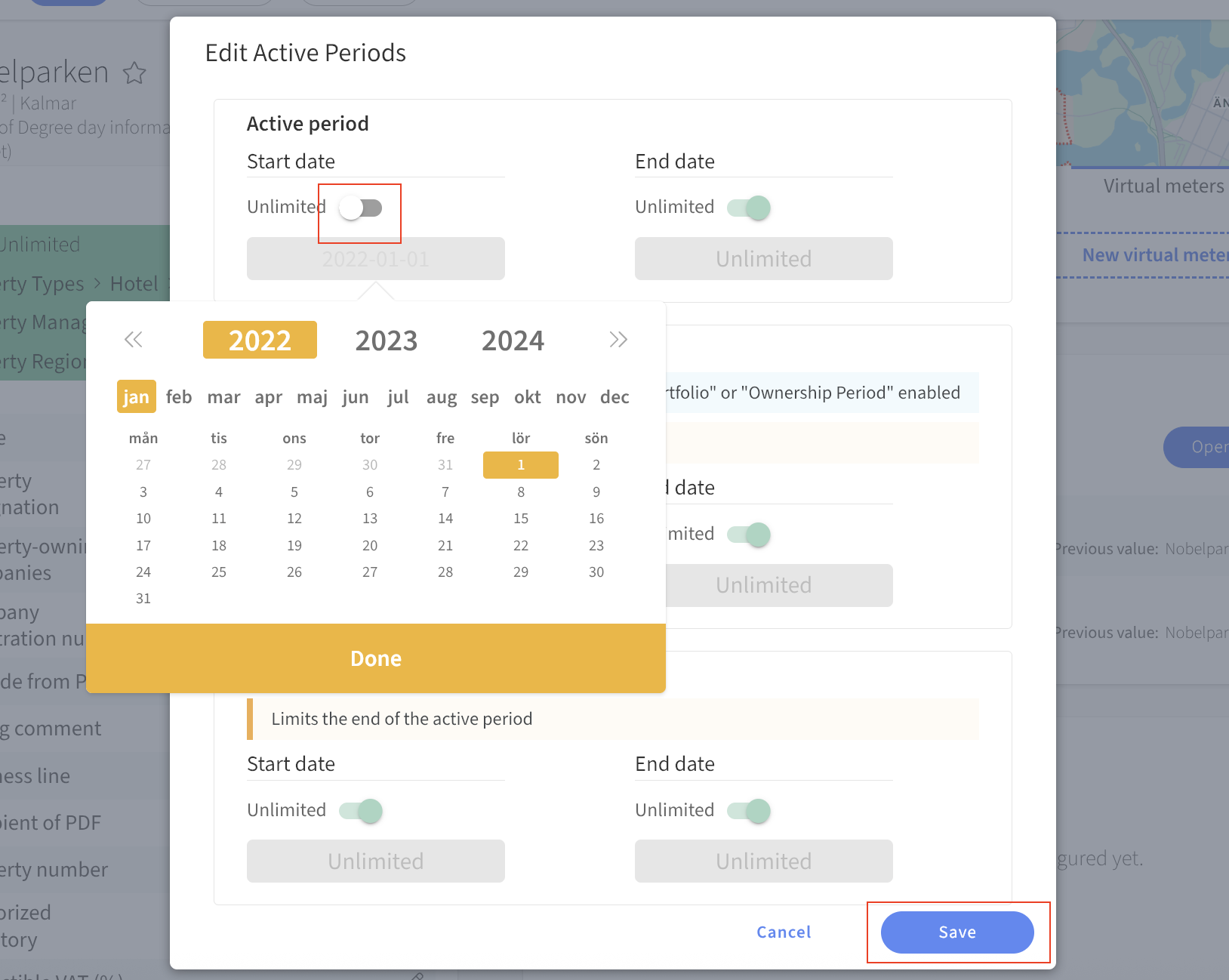Toggle the Active period Start date Unlimited switch
This screenshot has width=1229, height=980.
361,208
